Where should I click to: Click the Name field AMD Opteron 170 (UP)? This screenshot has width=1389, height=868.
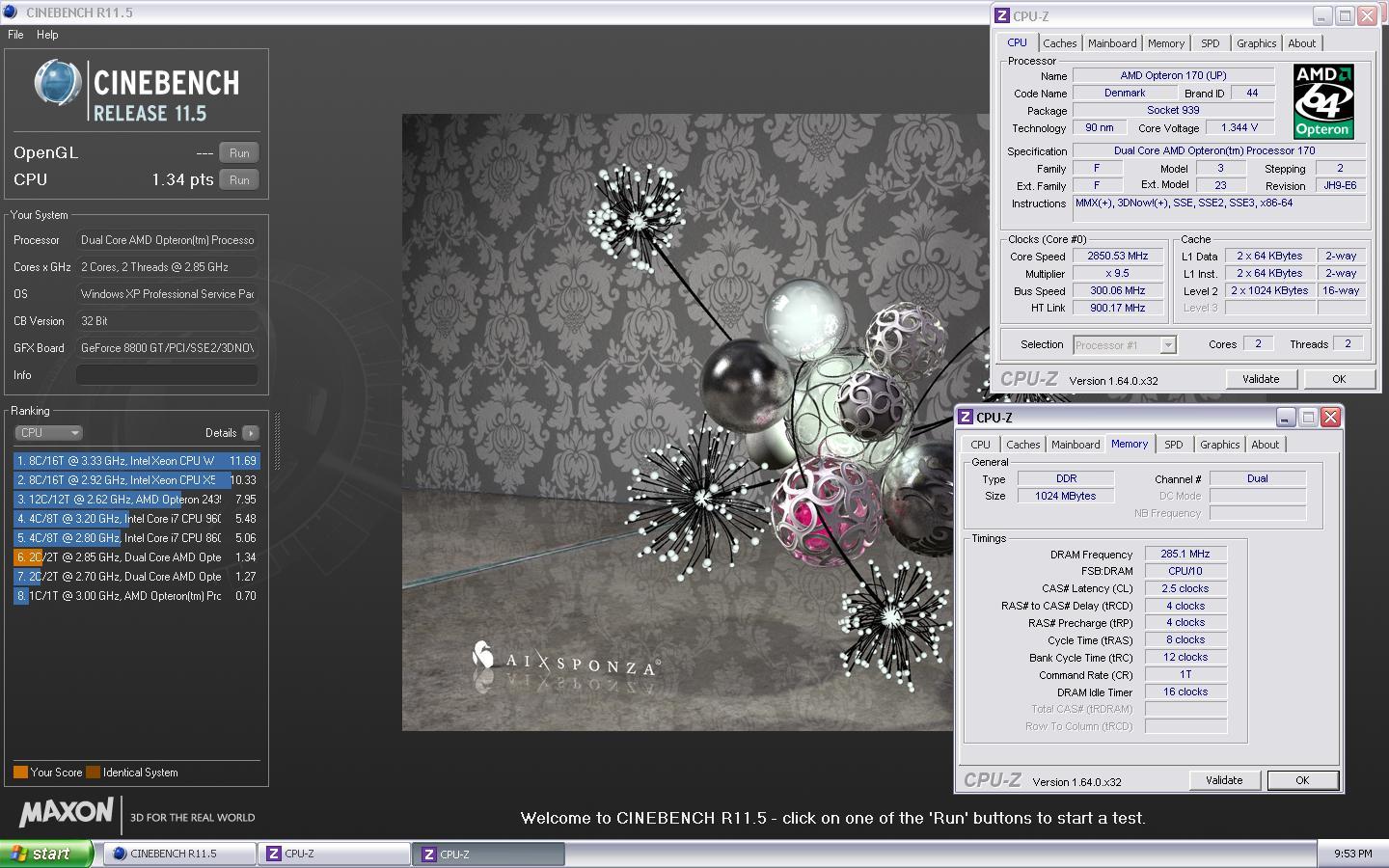click(x=1173, y=75)
